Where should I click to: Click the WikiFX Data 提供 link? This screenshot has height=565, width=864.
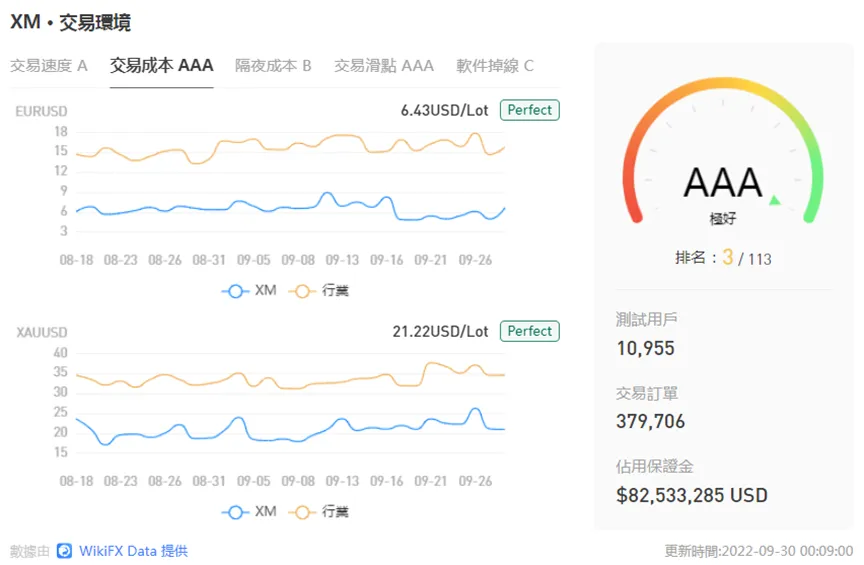(133, 551)
